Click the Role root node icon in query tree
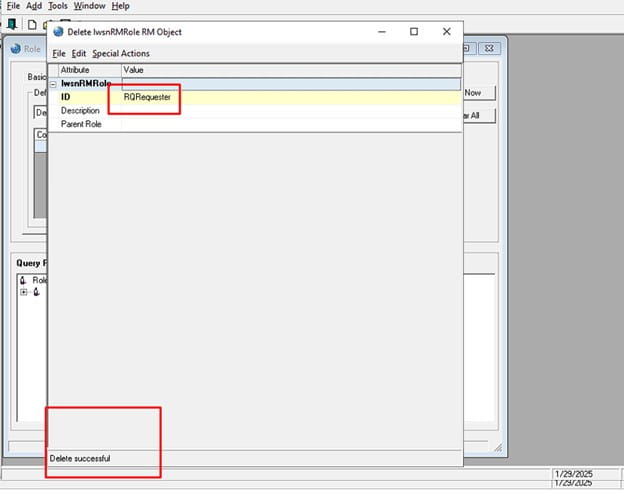624x501 pixels. coord(23,280)
